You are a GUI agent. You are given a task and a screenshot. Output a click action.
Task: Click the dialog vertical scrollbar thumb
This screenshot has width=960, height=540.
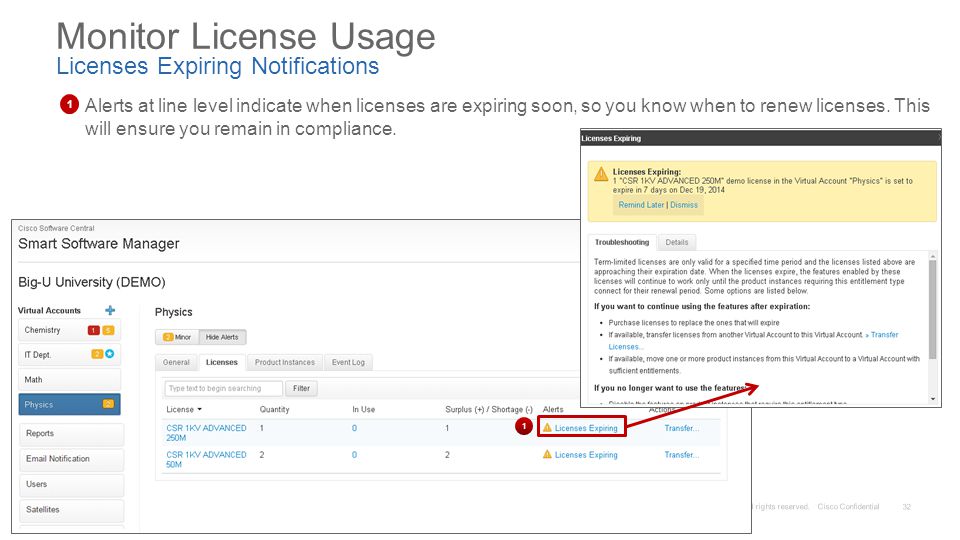pos(932,310)
